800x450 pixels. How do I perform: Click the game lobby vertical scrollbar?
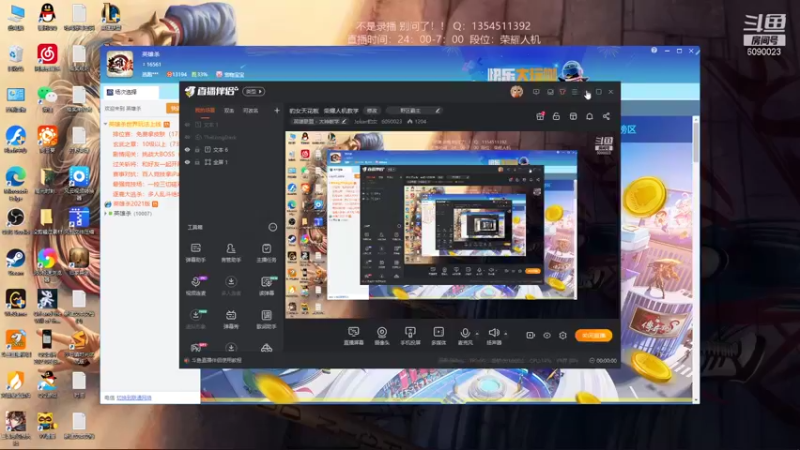pyautogui.click(x=696, y=260)
